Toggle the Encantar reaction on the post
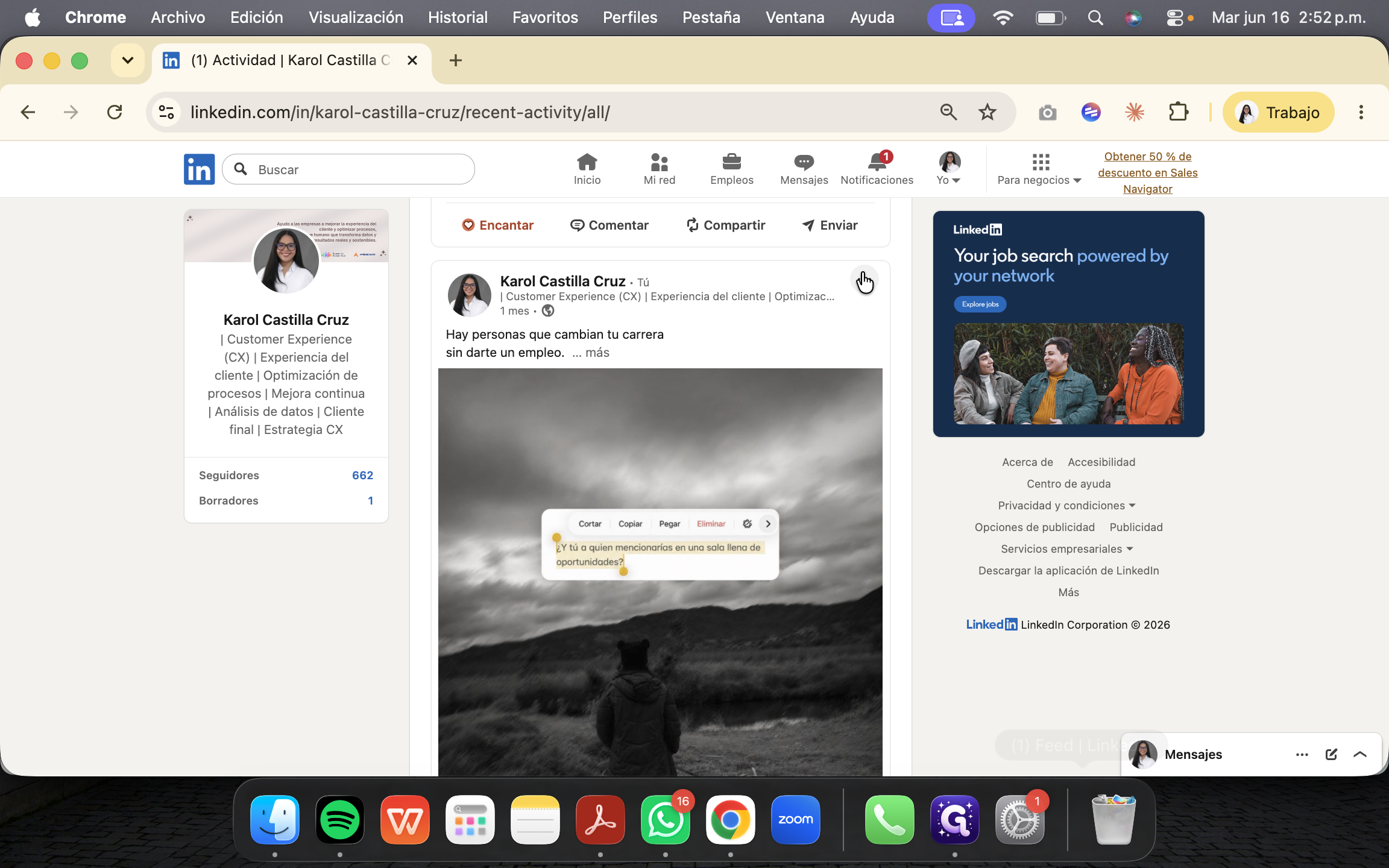1389x868 pixels. pos(497,225)
